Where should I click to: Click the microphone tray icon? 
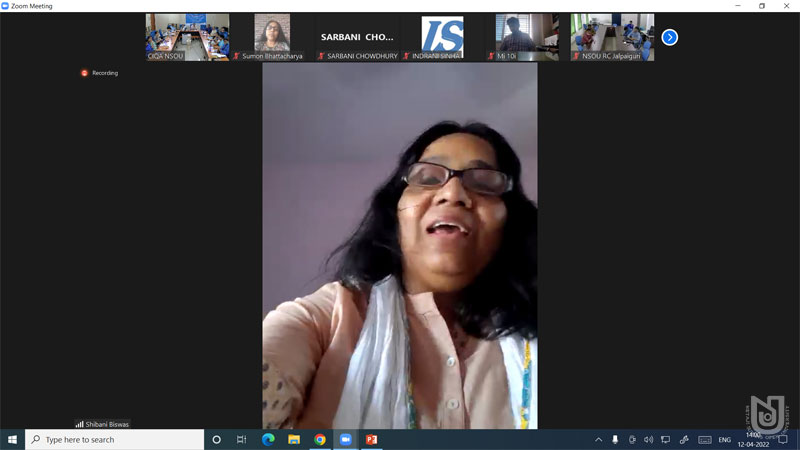tap(615, 439)
